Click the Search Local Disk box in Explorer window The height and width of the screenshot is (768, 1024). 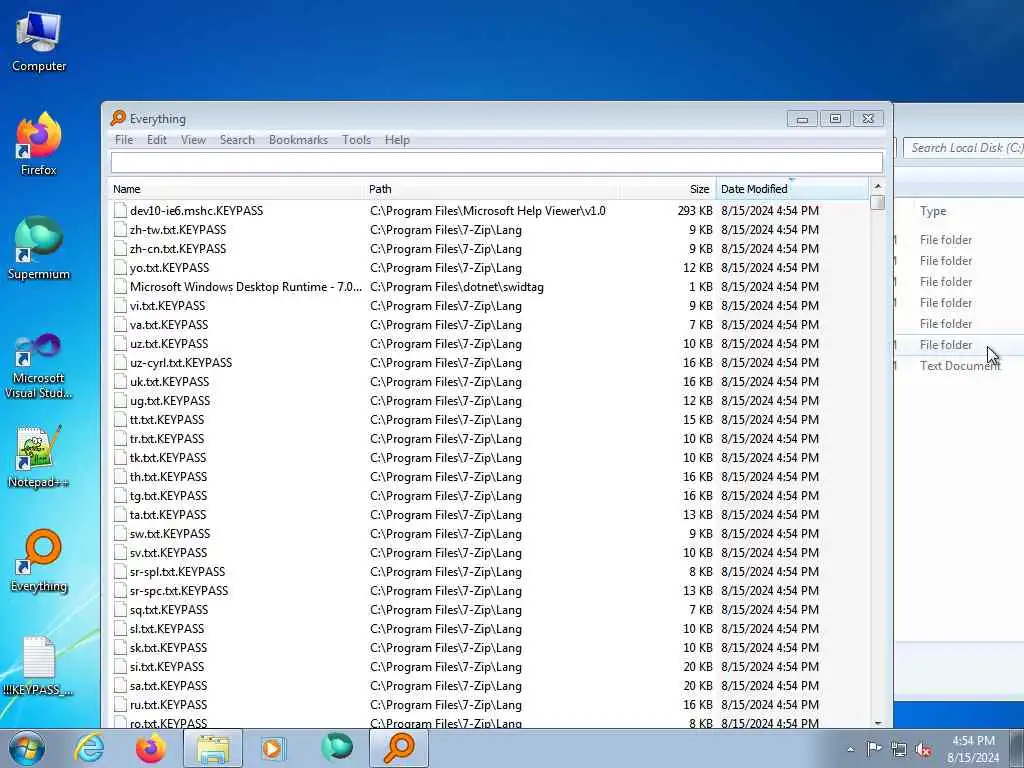964,148
